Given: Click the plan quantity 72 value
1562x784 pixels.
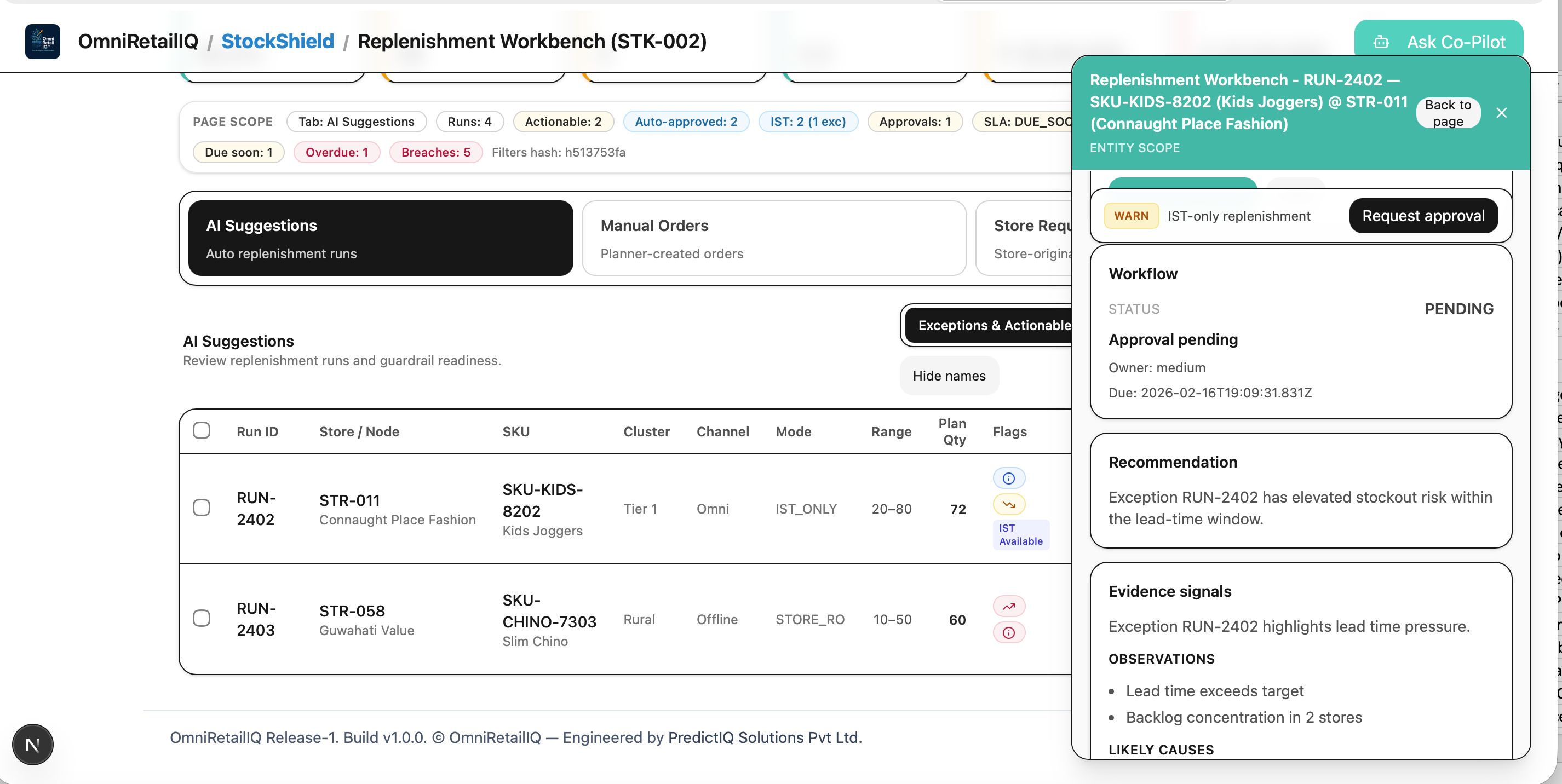Looking at the screenshot, I should click(x=957, y=509).
